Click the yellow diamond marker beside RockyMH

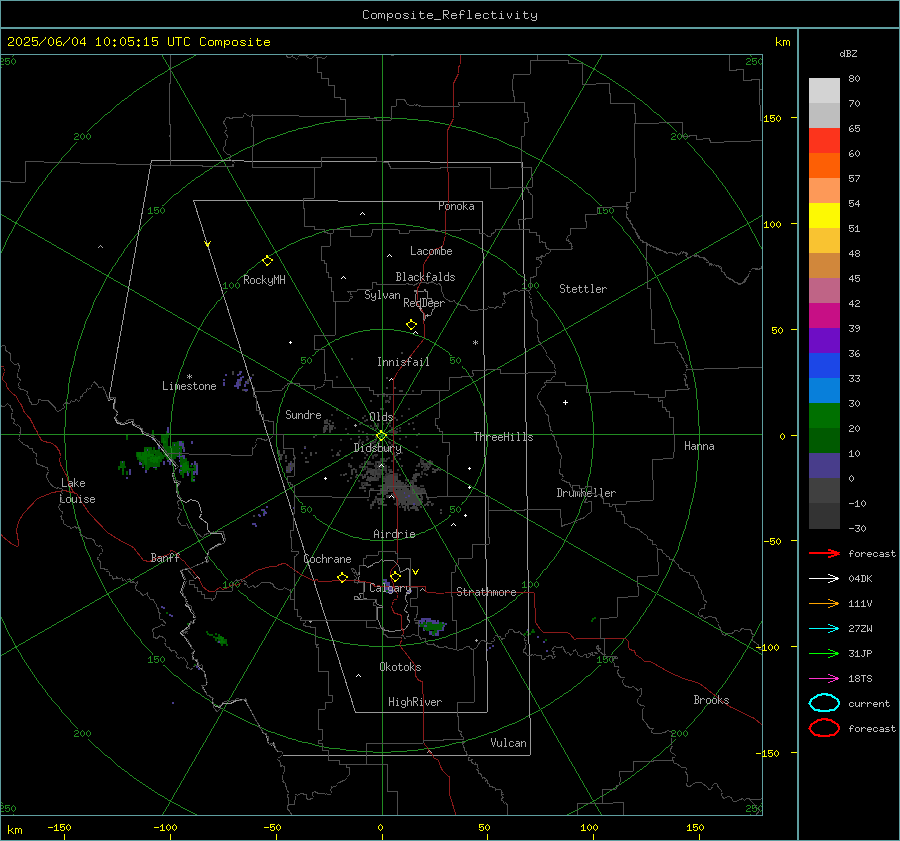pyautogui.click(x=267, y=261)
